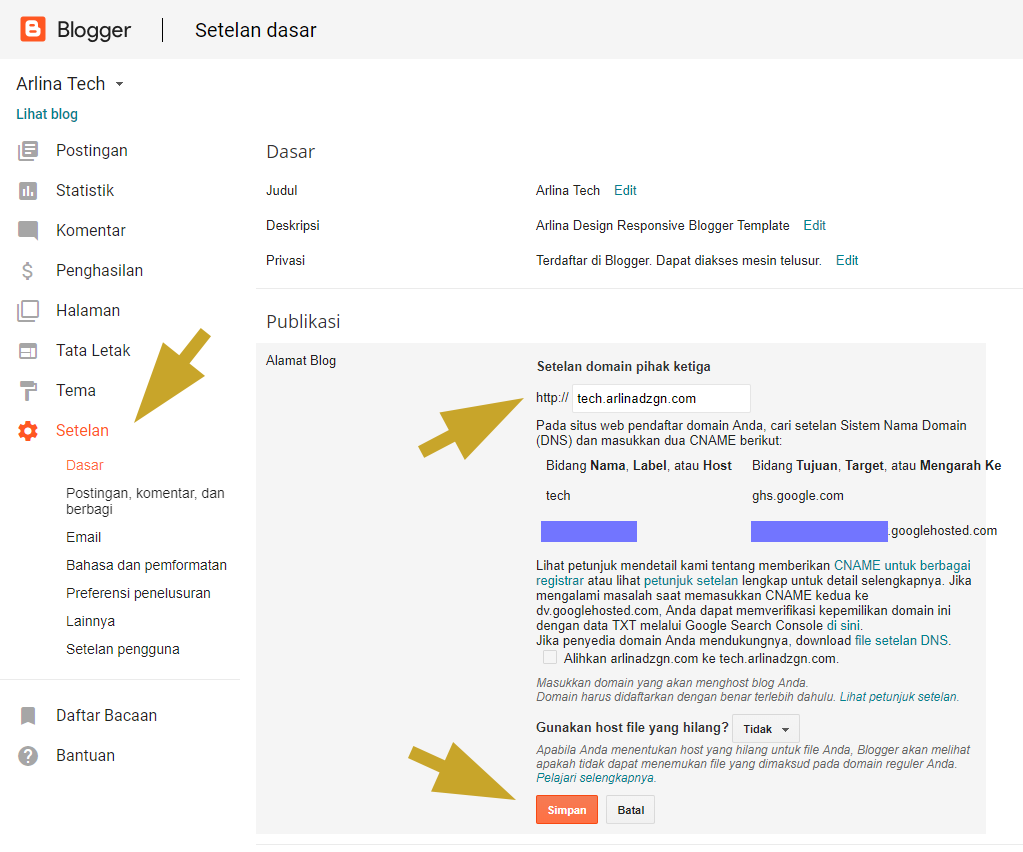Click Edit next to Judul
This screenshot has height=852, width=1023.
click(625, 190)
